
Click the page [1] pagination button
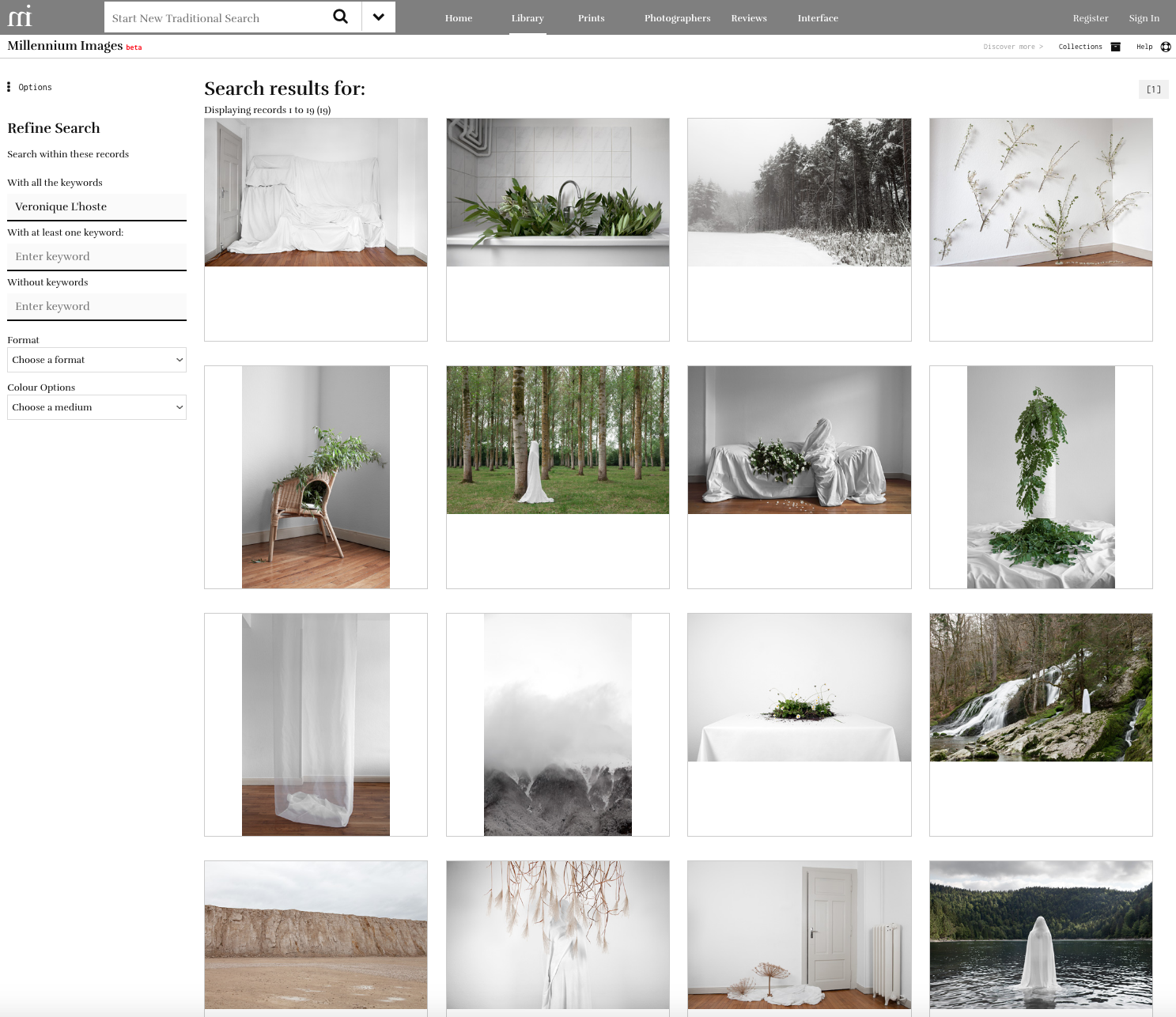1154,89
